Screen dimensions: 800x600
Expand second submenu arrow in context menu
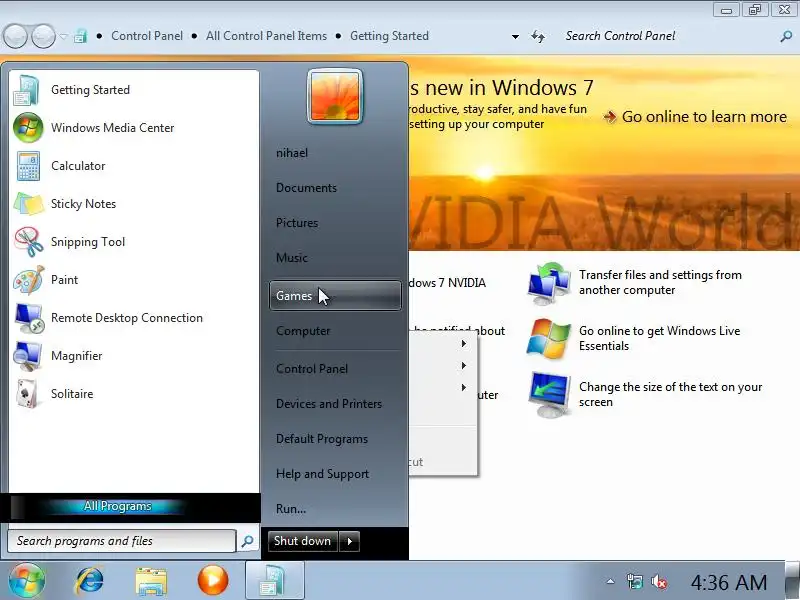463,365
